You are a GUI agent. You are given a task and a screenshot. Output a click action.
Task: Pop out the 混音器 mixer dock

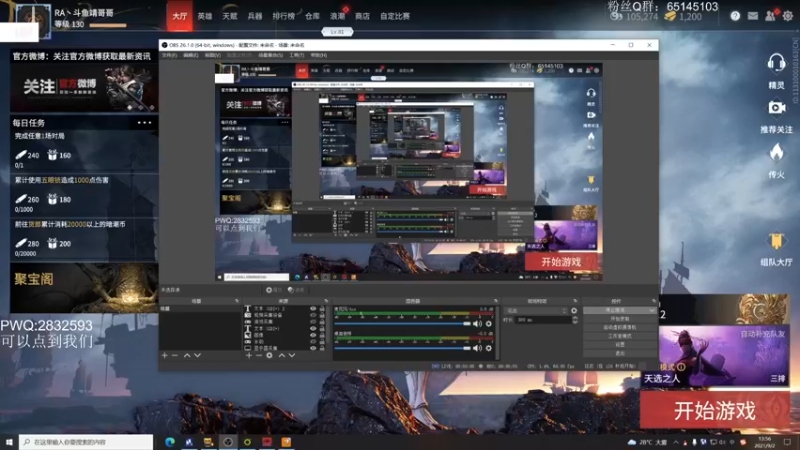495,301
